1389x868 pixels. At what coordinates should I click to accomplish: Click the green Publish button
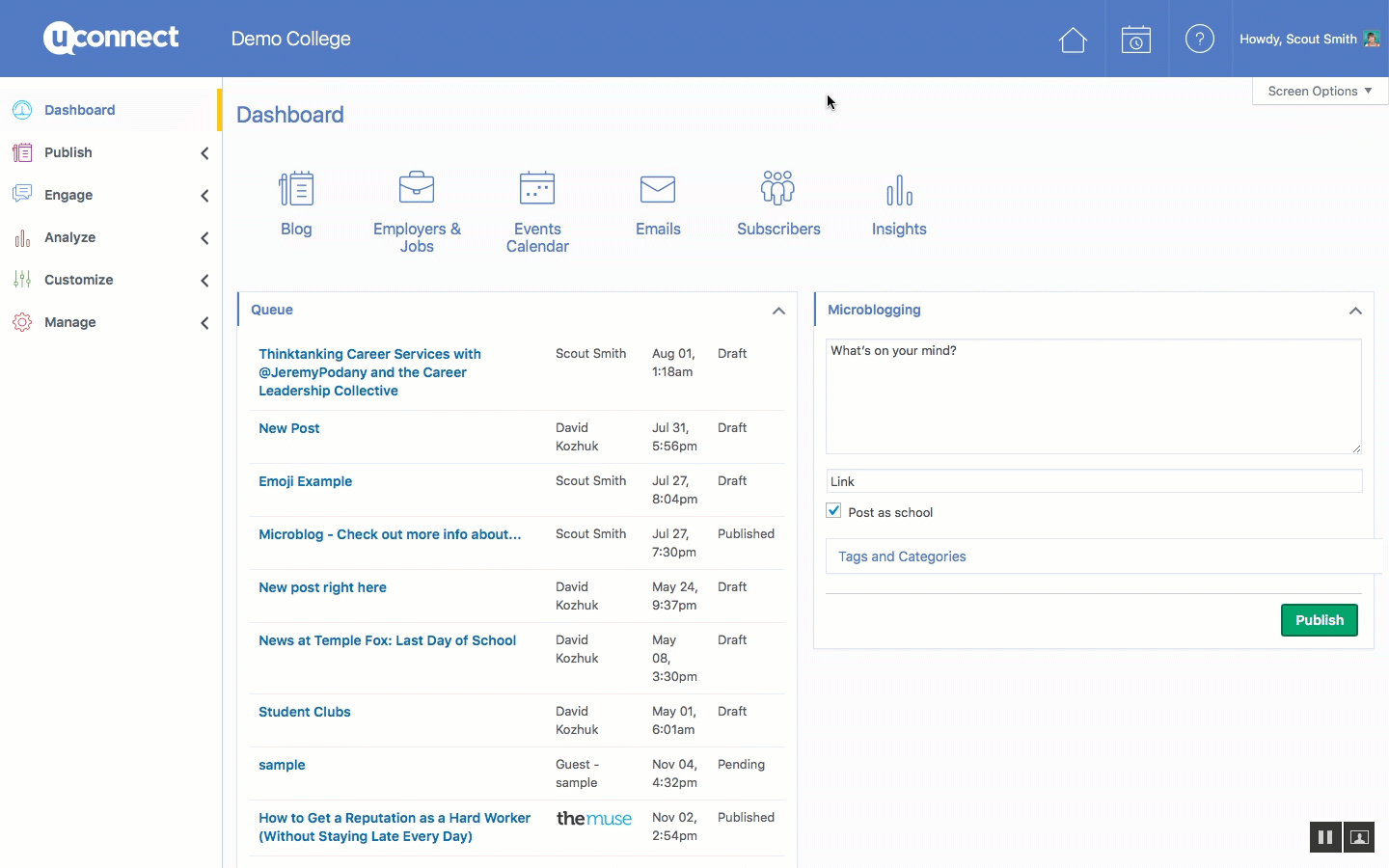click(1319, 620)
